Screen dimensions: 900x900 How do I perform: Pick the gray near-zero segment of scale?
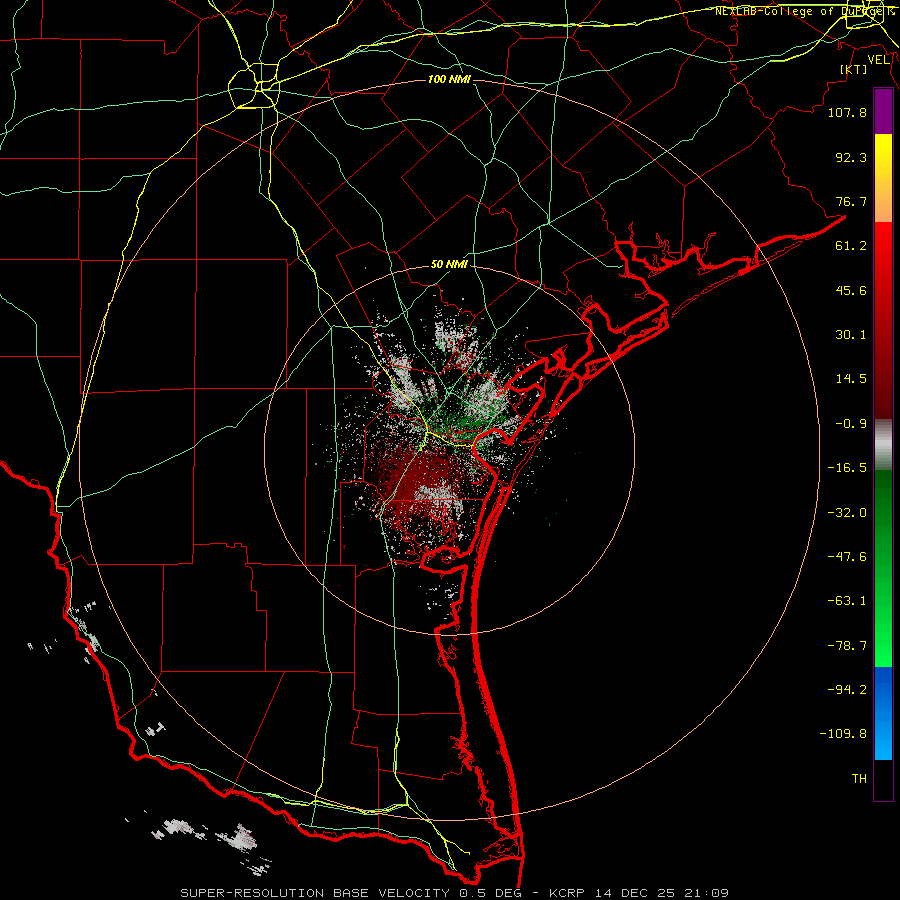pyautogui.click(x=883, y=445)
